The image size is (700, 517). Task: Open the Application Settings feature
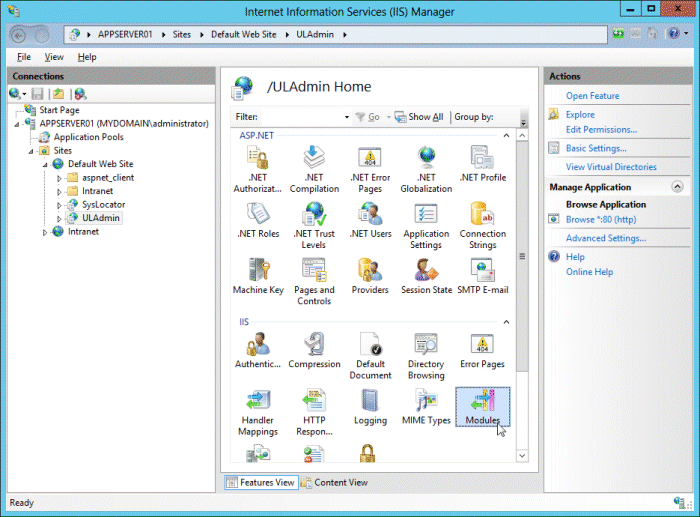click(x=426, y=226)
